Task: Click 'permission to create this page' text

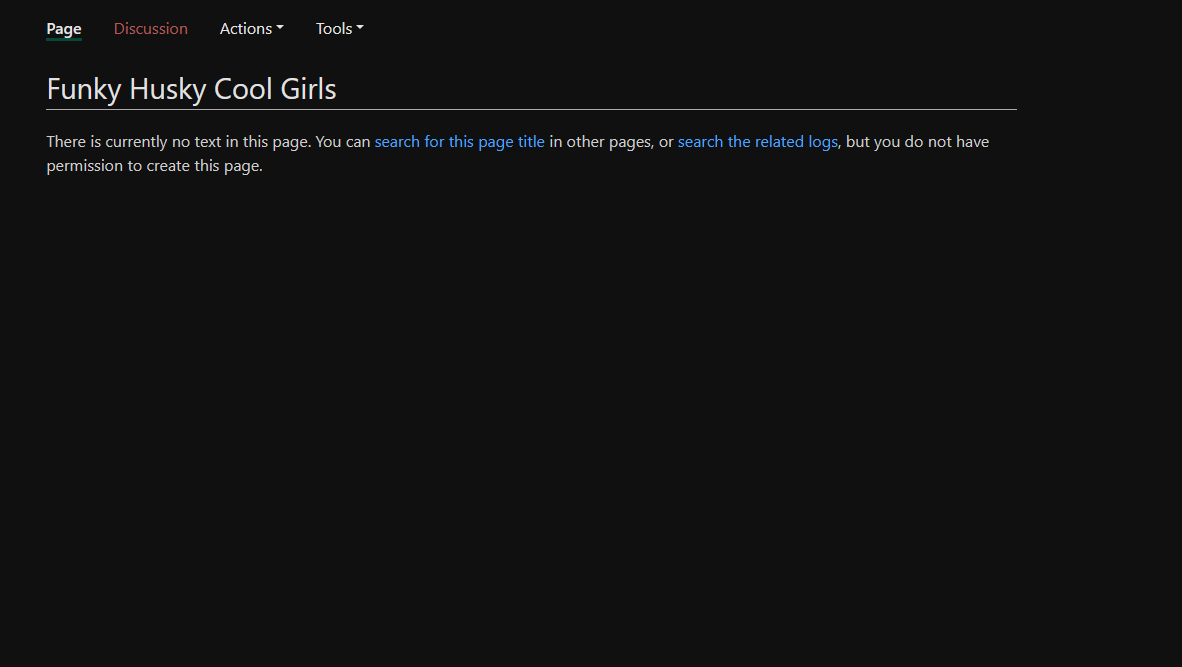Action: (x=155, y=166)
